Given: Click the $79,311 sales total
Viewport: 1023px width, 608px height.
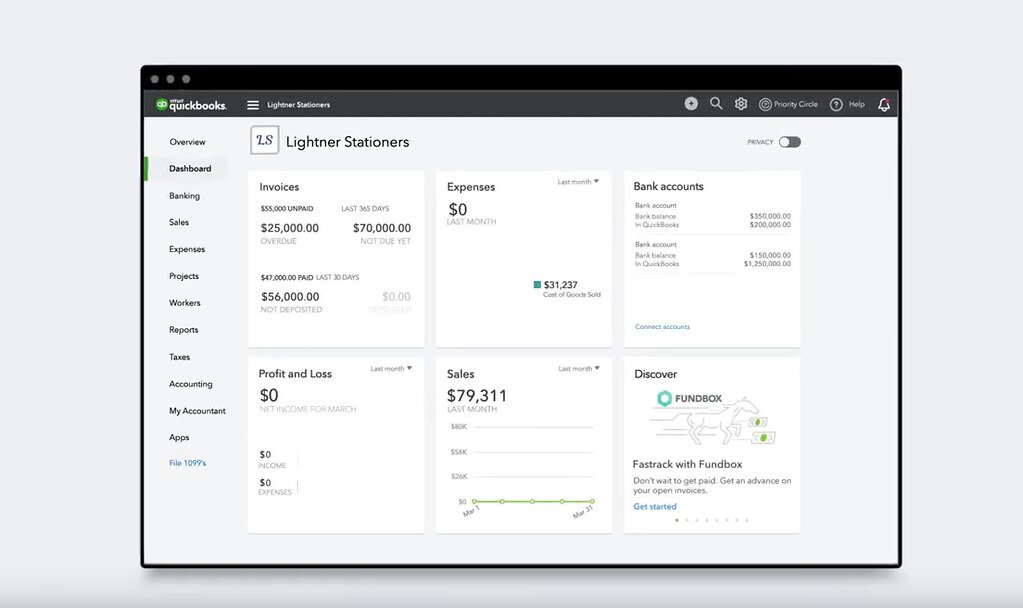Looking at the screenshot, I should pyautogui.click(x=476, y=395).
